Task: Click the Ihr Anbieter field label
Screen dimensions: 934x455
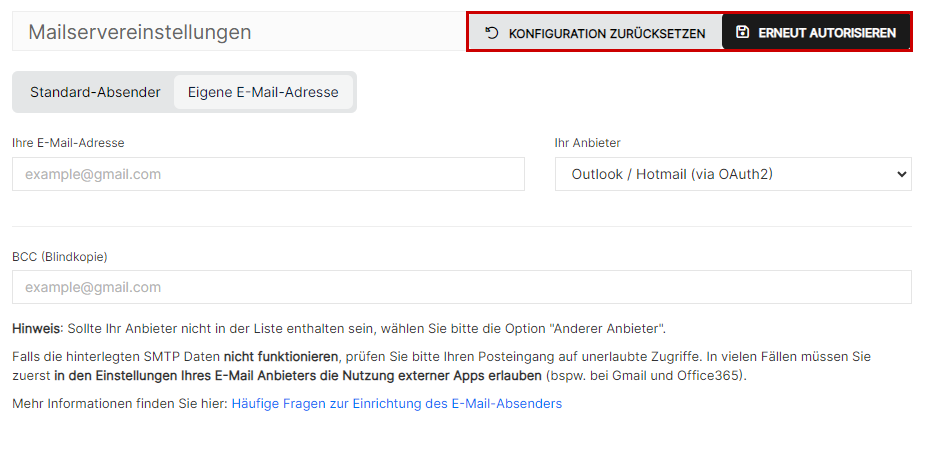Action: 587,143
